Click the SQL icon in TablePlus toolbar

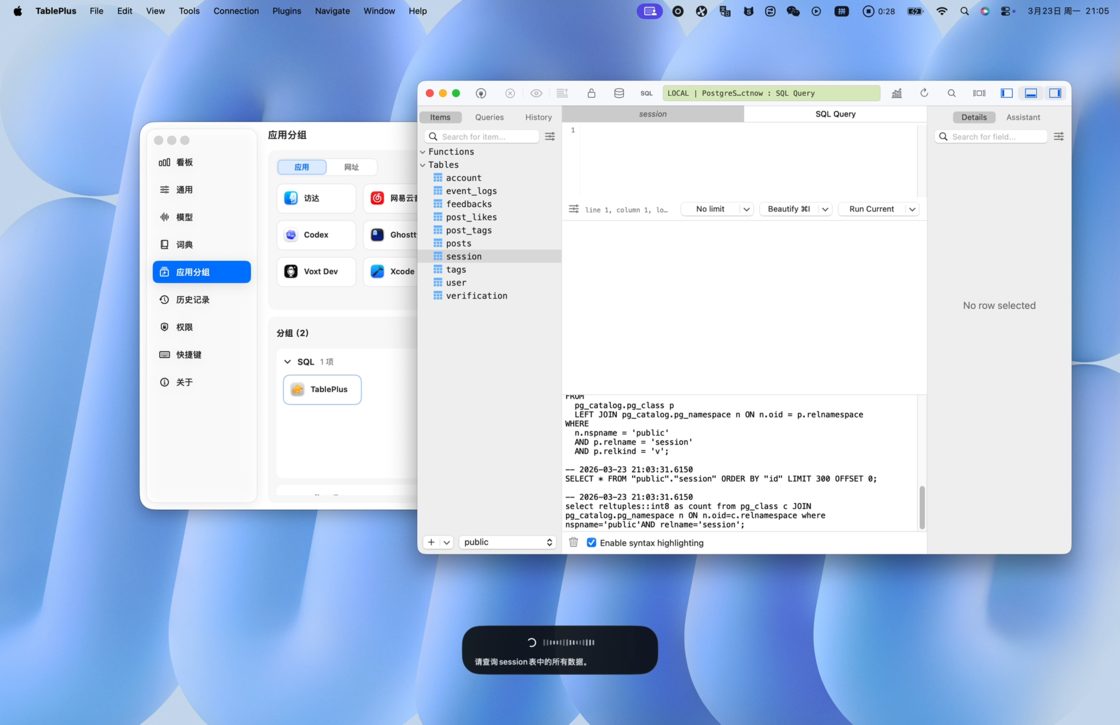coord(646,94)
